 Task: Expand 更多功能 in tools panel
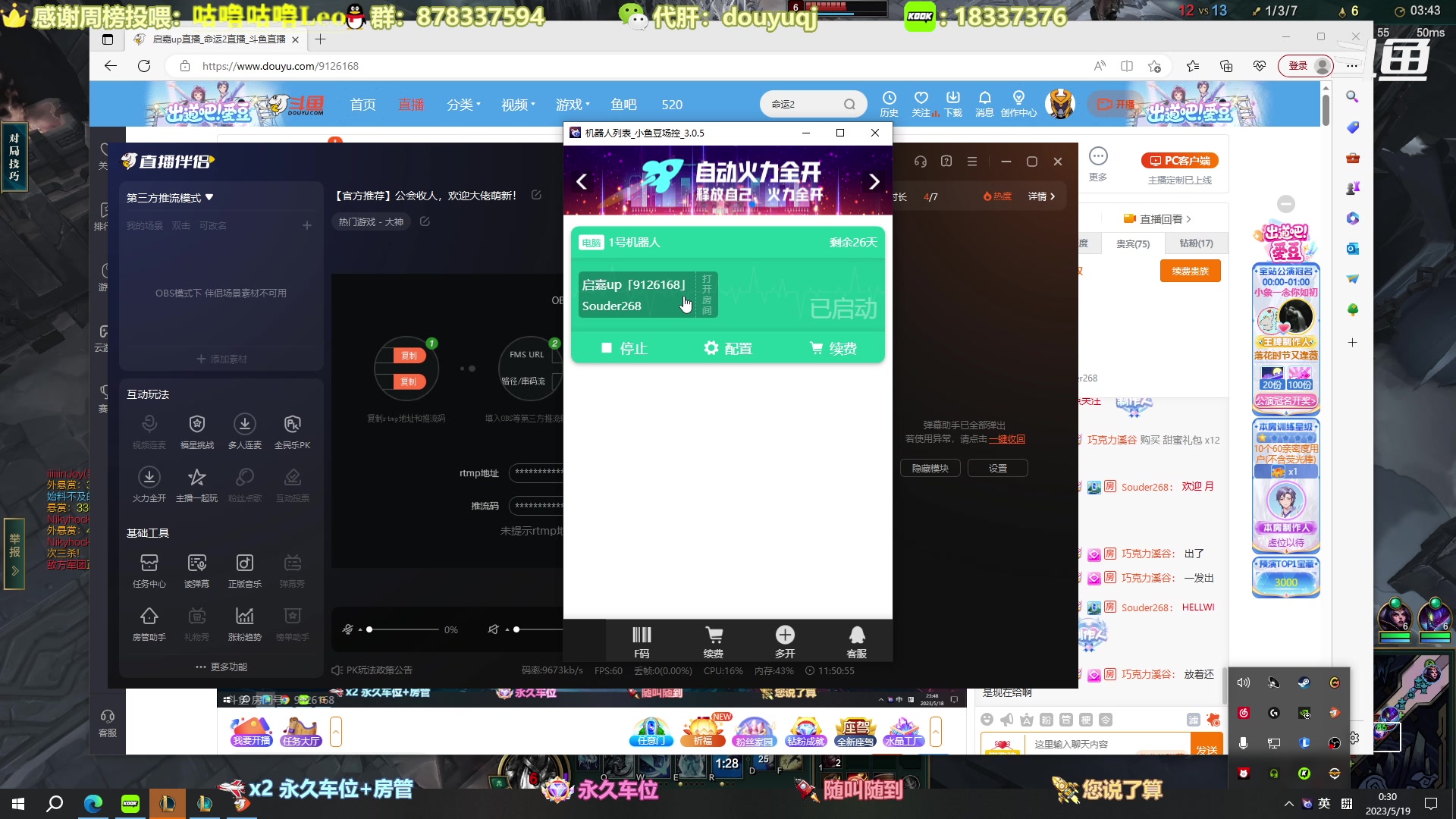(x=221, y=667)
